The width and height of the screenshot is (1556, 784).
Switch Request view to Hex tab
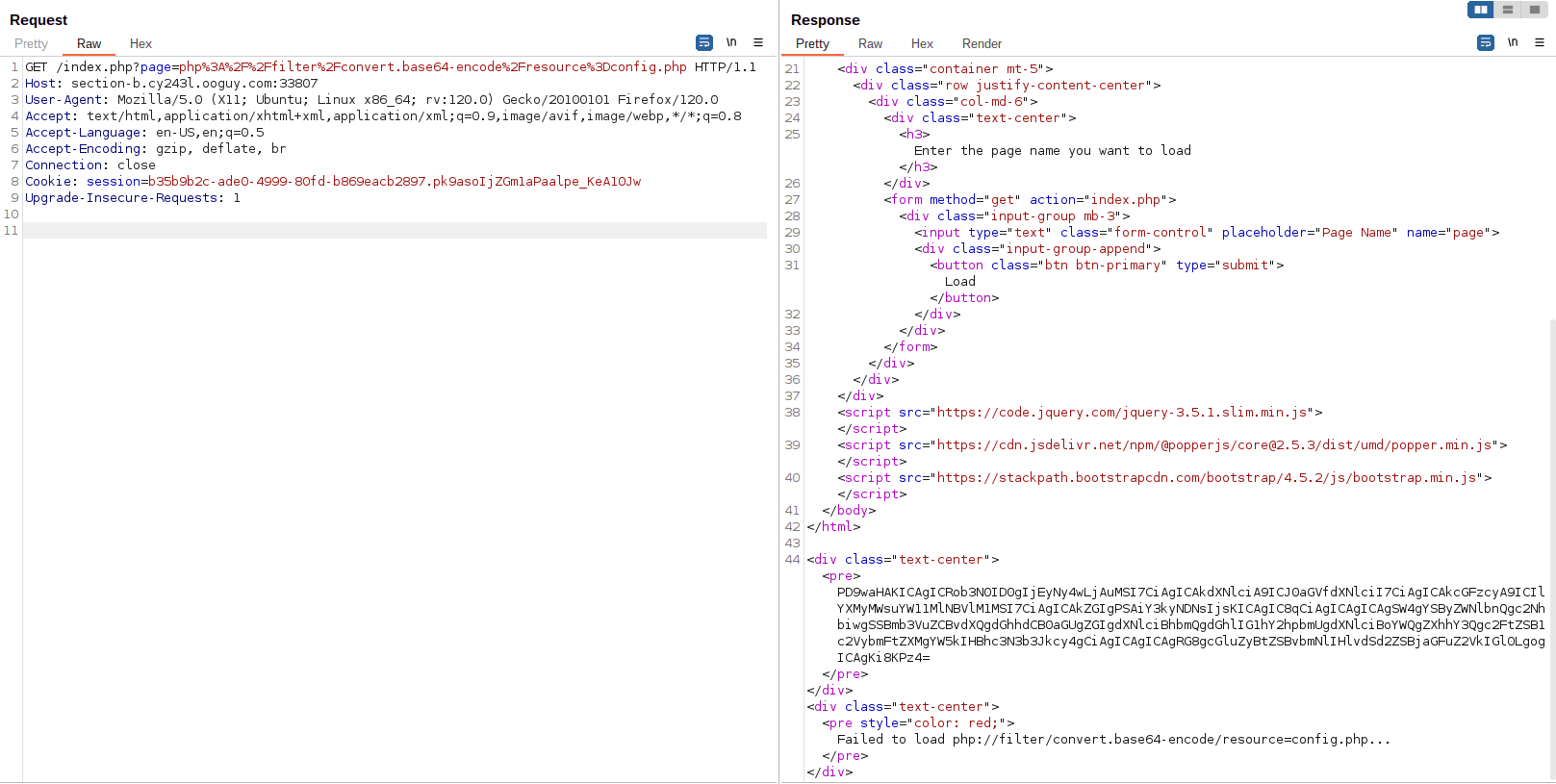pyautogui.click(x=140, y=44)
